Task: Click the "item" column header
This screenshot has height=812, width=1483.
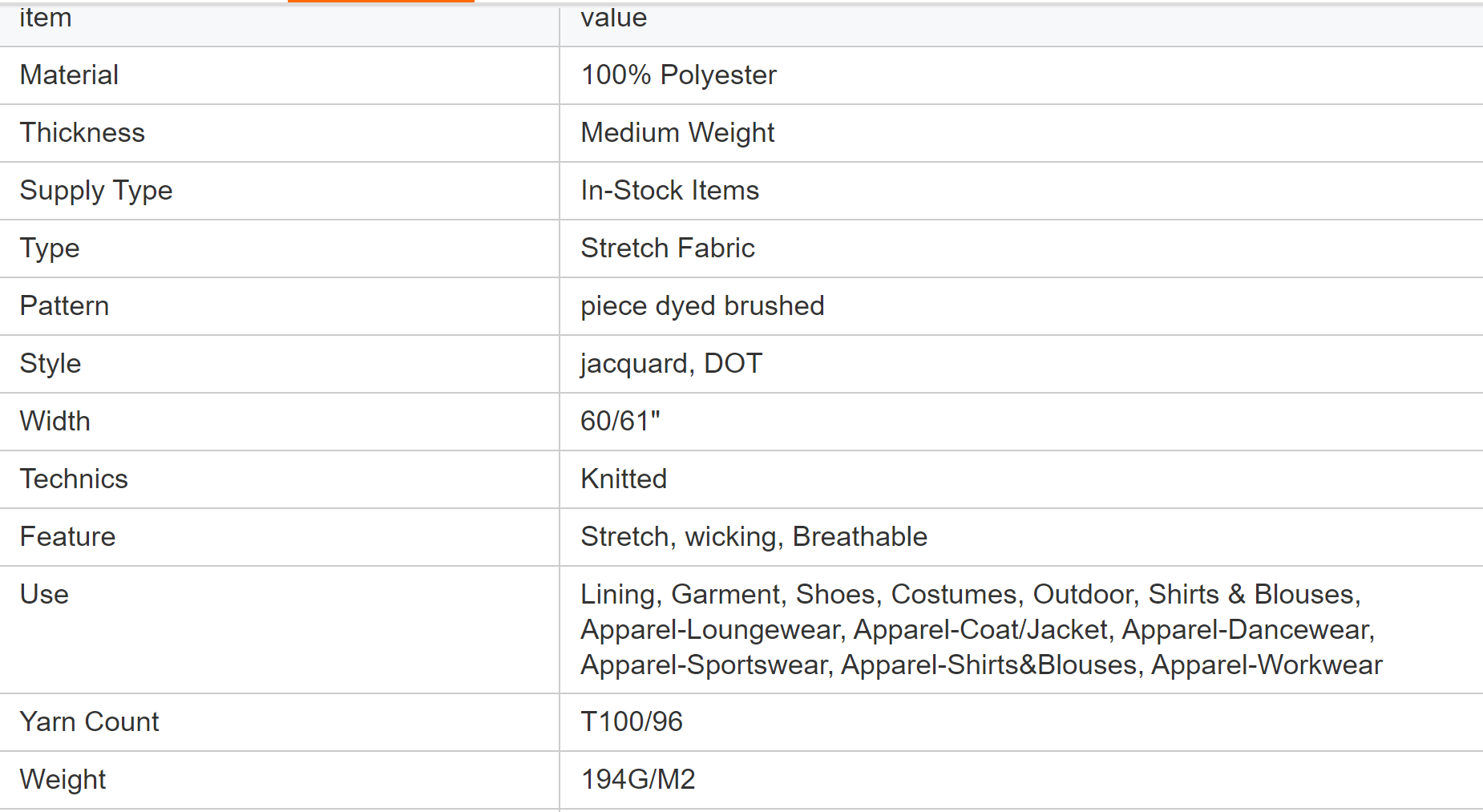Action: (x=46, y=18)
